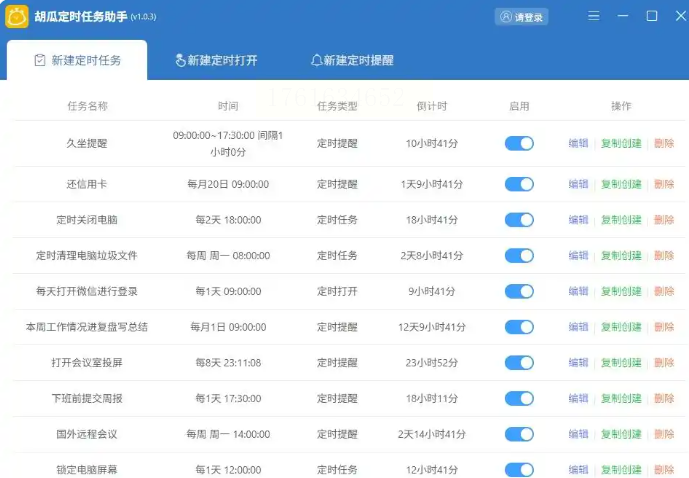This screenshot has width=689, height=478.
Task: Turn off 下班前提交周报 switch
Action: coord(519,398)
